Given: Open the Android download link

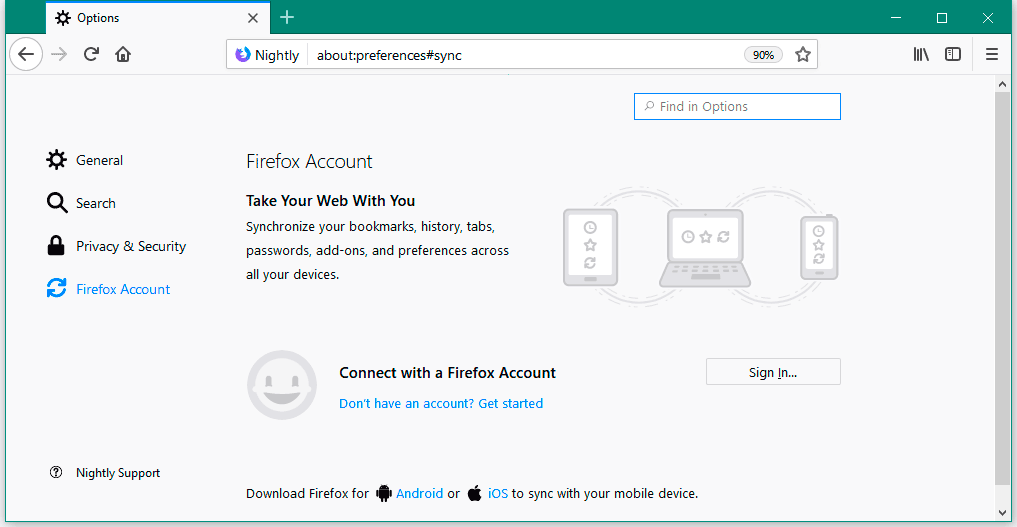Looking at the screenshot, I should click(419, 493).
